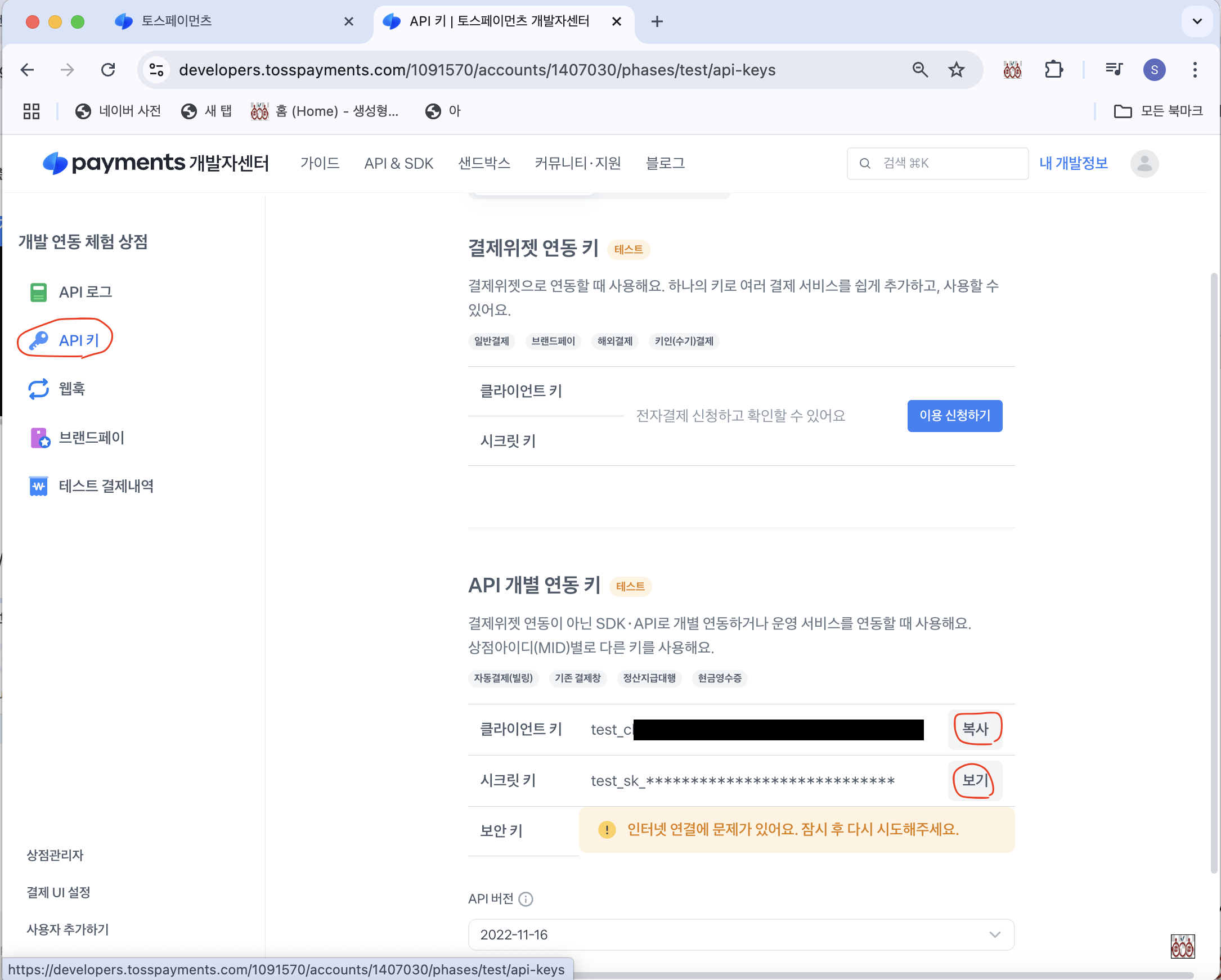Reveal the secret key with 보기 button
The image size is (1221, 980).
[975, 780]
